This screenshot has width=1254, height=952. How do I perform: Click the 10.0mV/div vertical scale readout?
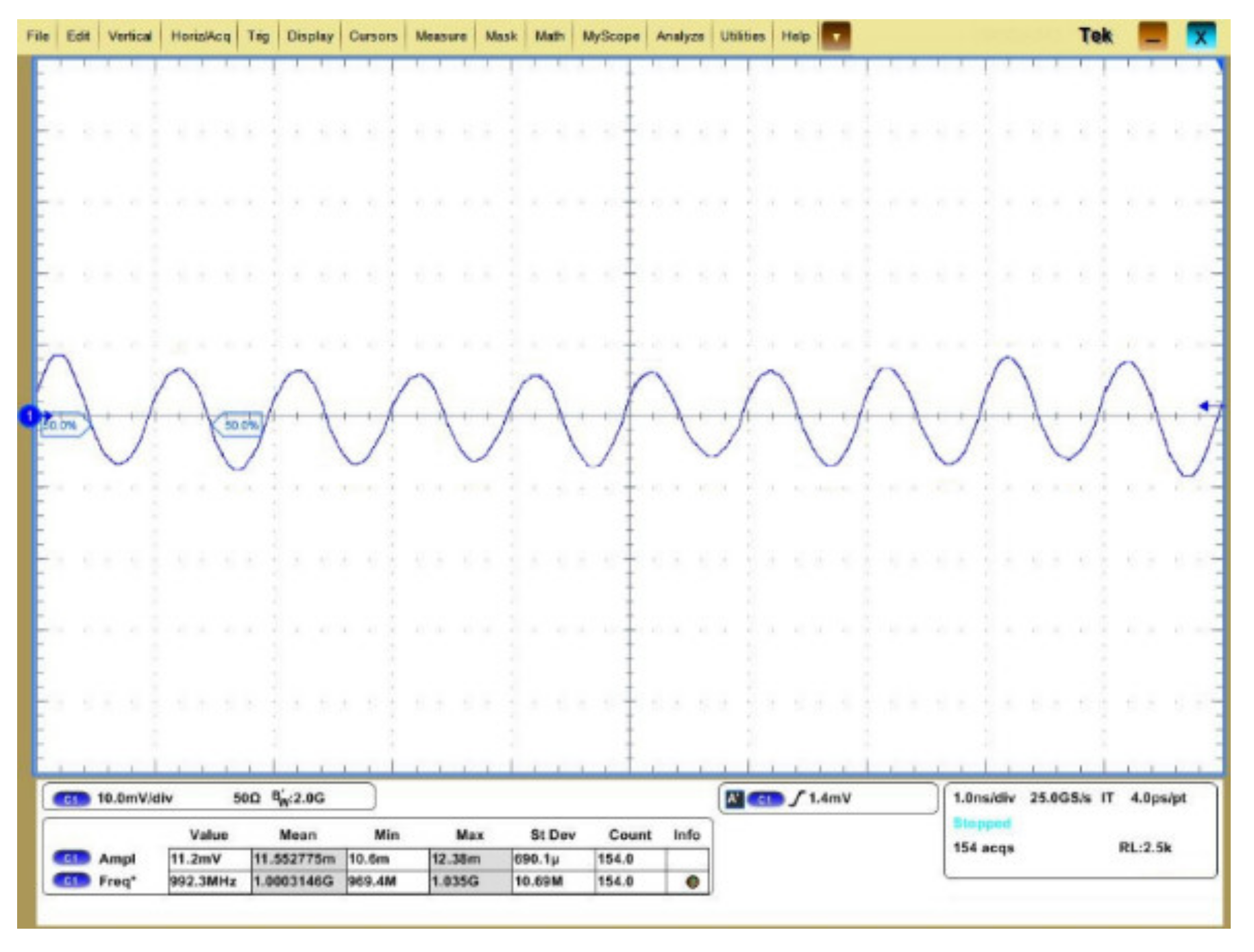(135, 798)
